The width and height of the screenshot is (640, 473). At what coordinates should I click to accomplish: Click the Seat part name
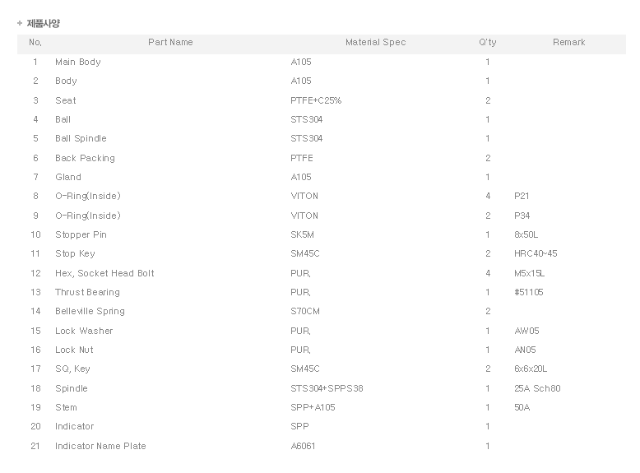coord(66,100)
